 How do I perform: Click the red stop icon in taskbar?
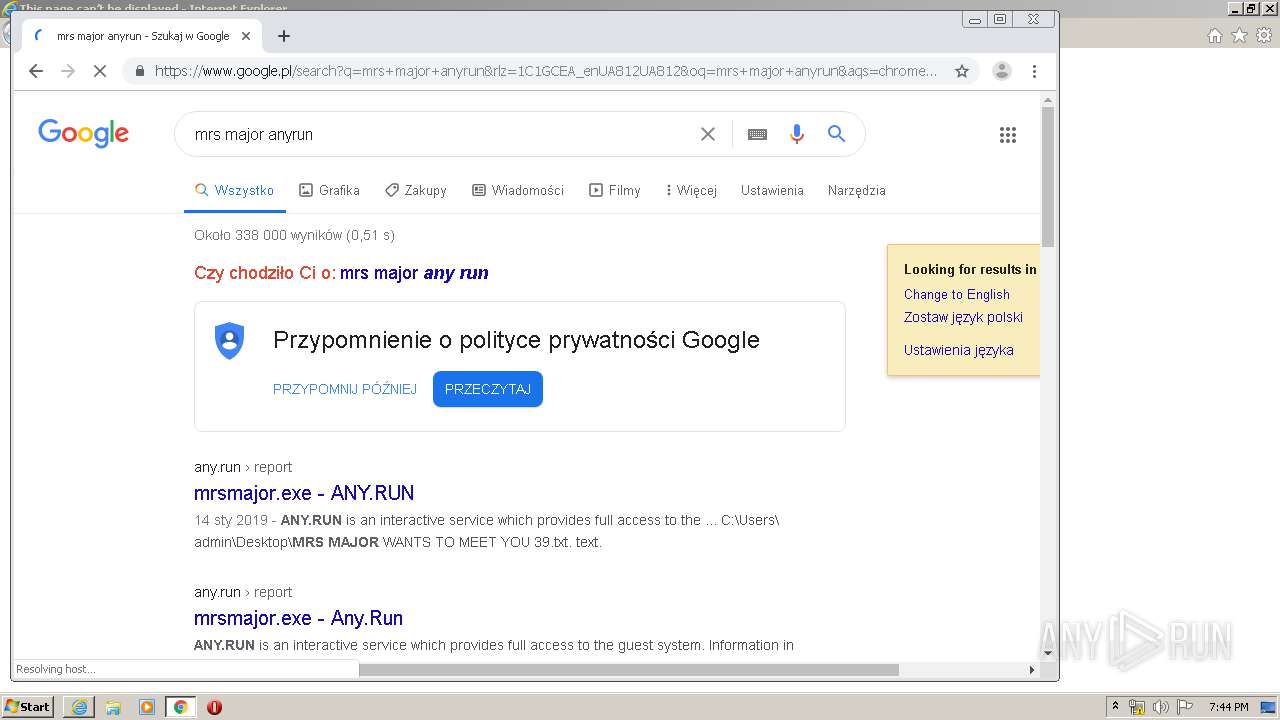214,707
